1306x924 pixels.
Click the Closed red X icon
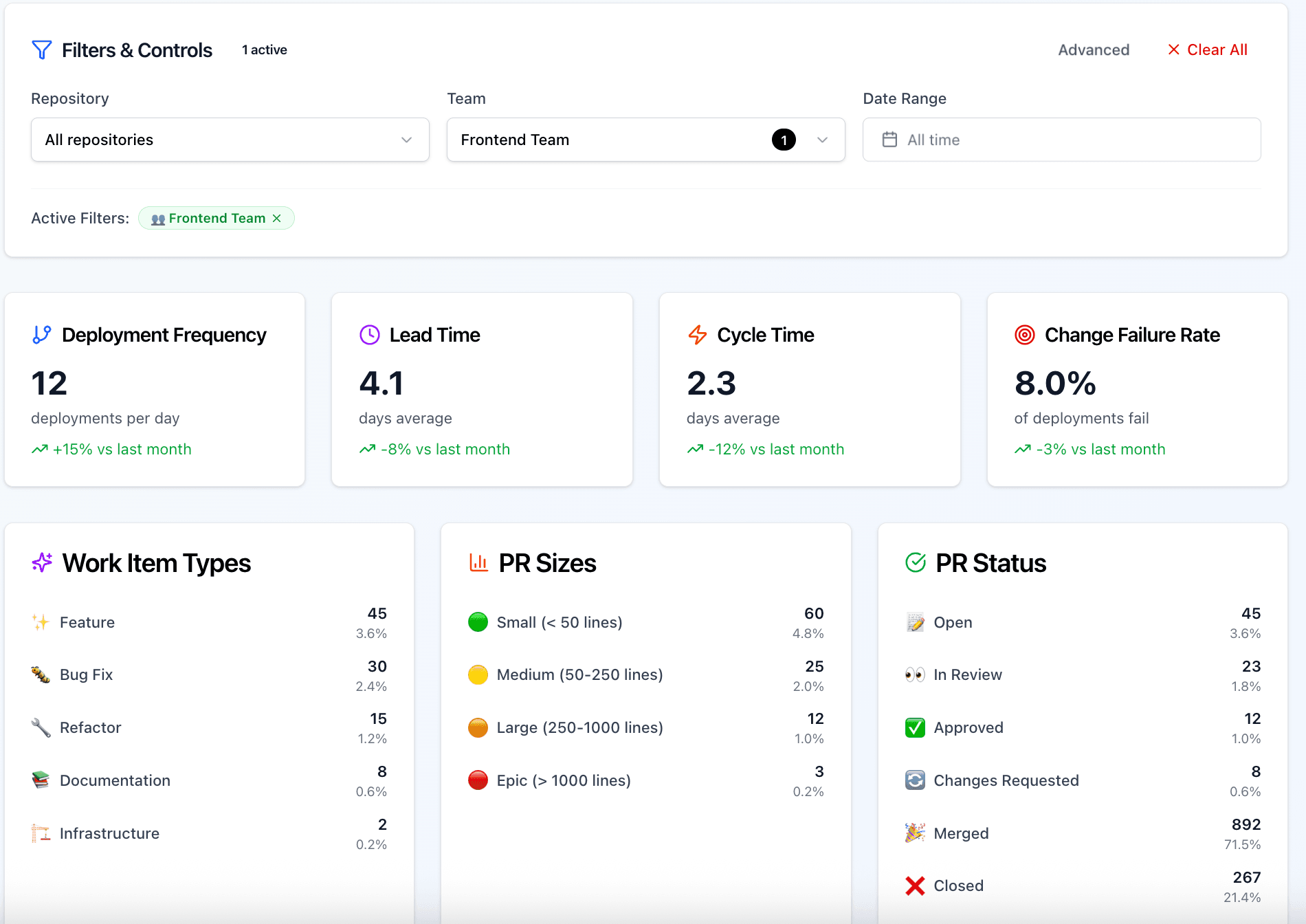(915, 886)
